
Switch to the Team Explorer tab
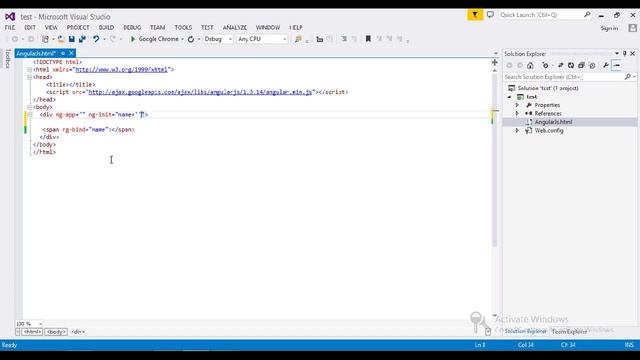[569, 332]
